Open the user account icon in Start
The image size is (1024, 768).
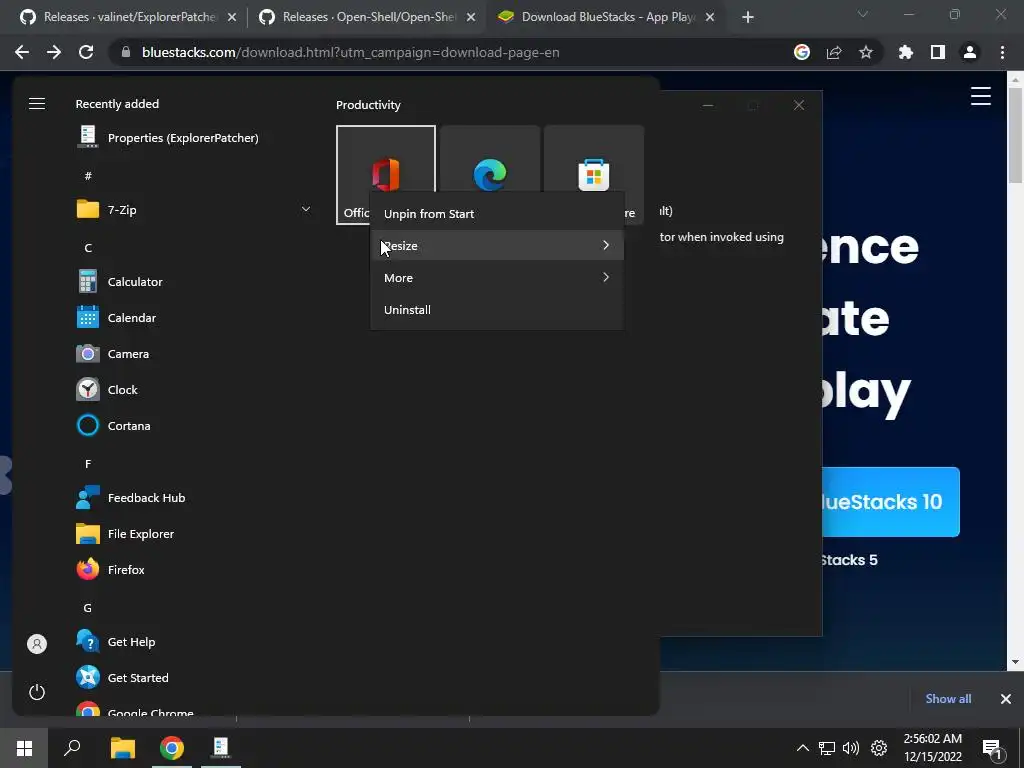pos(37,644)
